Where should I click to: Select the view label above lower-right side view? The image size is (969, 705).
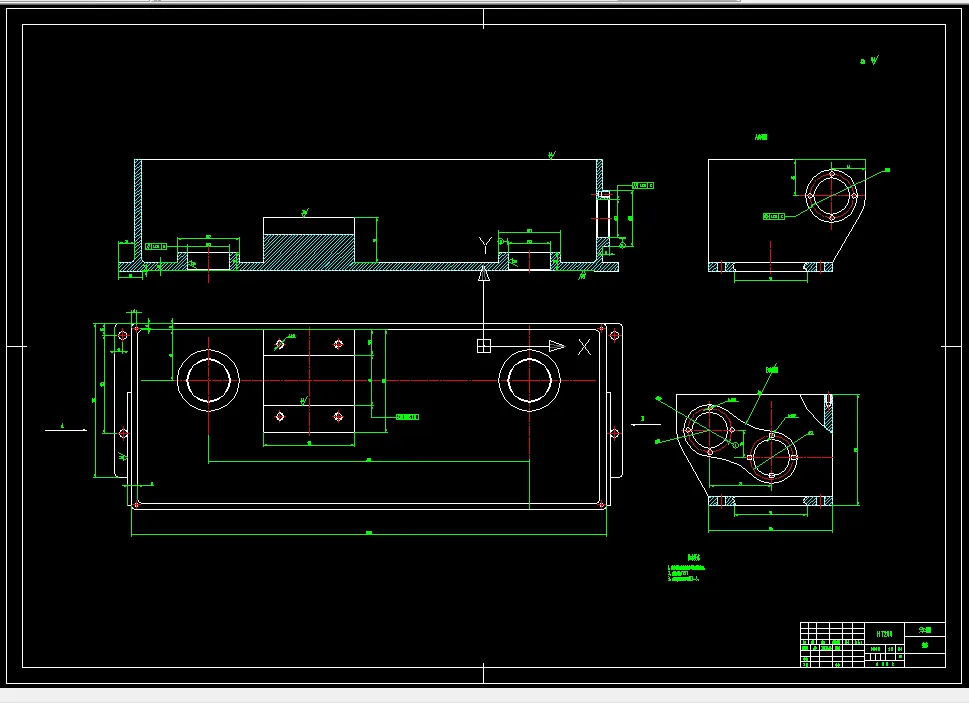click(772, 369)
